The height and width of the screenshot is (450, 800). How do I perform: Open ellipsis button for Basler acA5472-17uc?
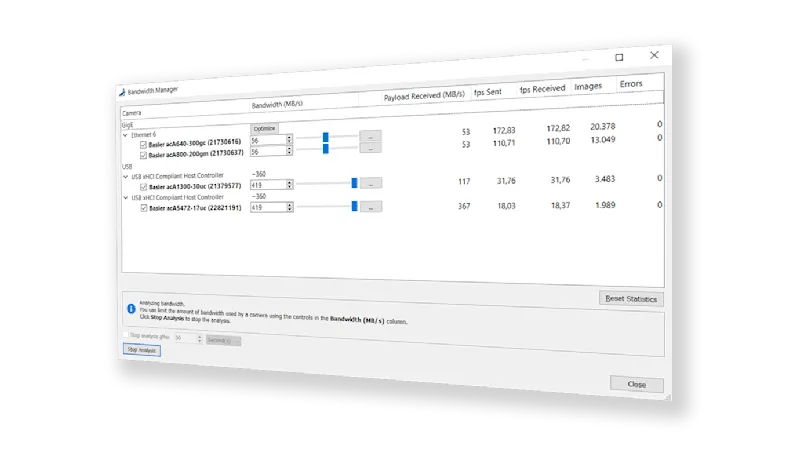click(370, 206)
